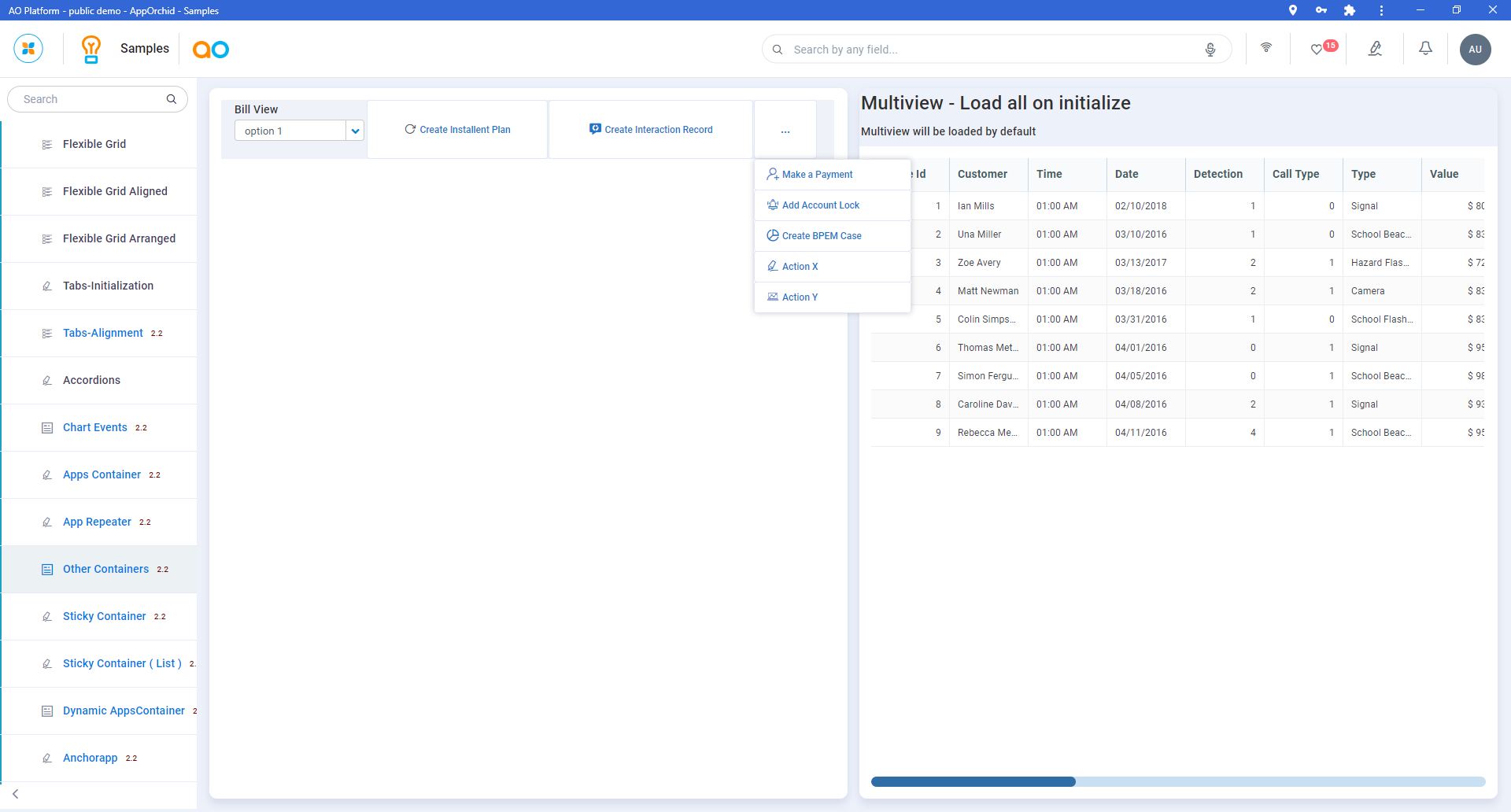Click the microphone voice search icon

tap(1210, 50)
